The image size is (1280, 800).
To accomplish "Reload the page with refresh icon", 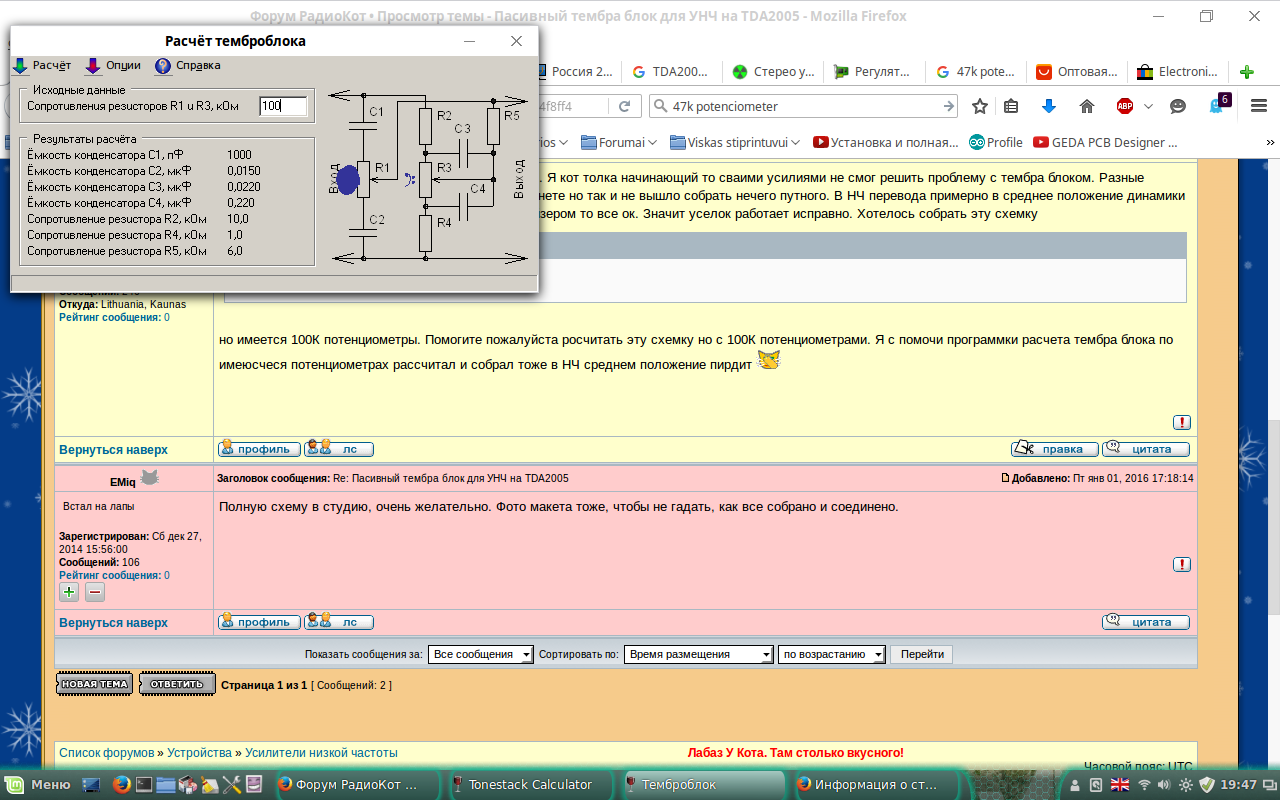I will pos(624,106).
